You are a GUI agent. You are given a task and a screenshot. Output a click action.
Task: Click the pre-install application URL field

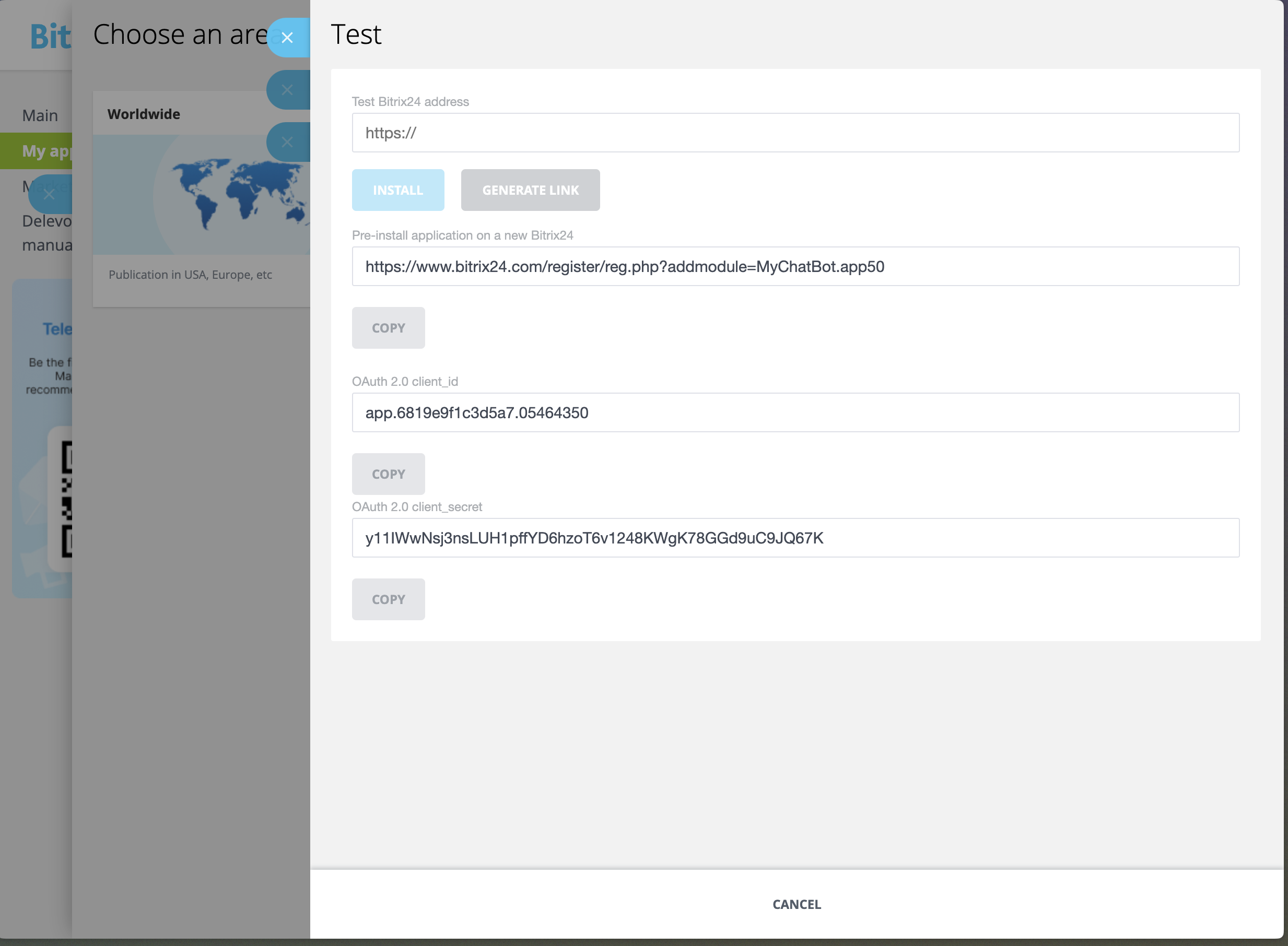pos(795,266)
